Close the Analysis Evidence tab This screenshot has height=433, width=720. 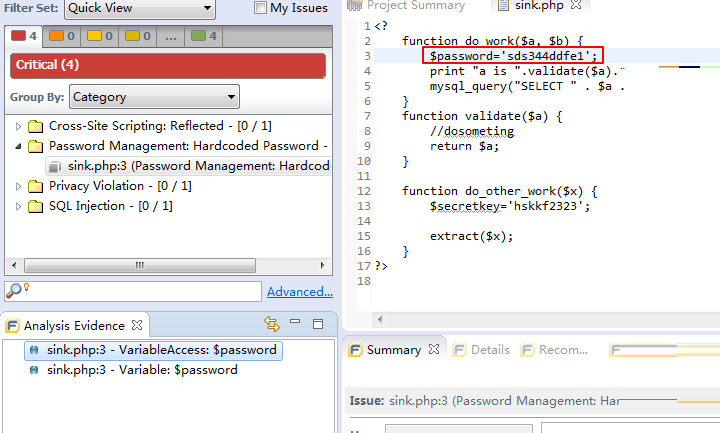(138, 325)
